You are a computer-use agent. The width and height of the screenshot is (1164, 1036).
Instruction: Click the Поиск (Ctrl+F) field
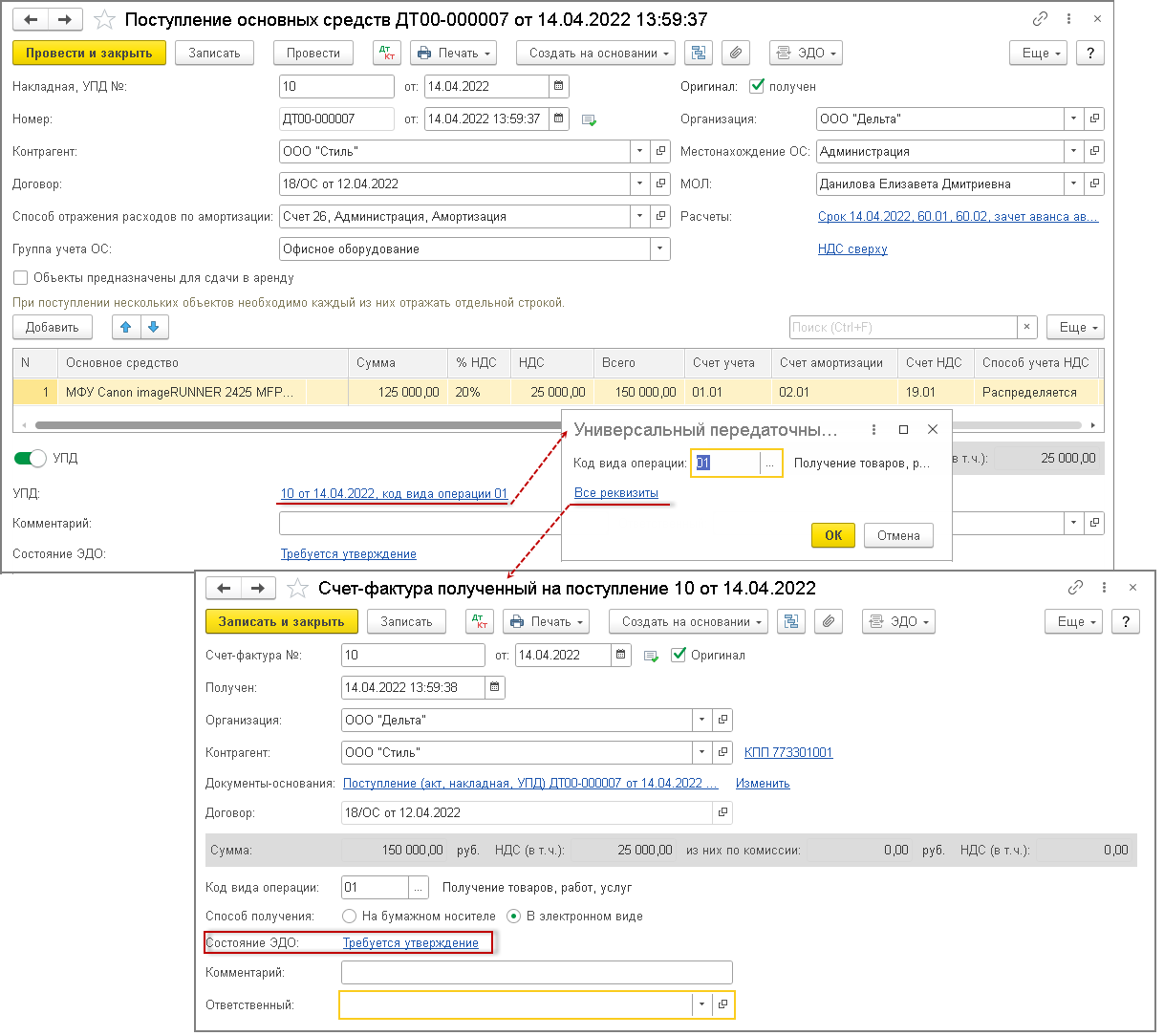(903, 328)
